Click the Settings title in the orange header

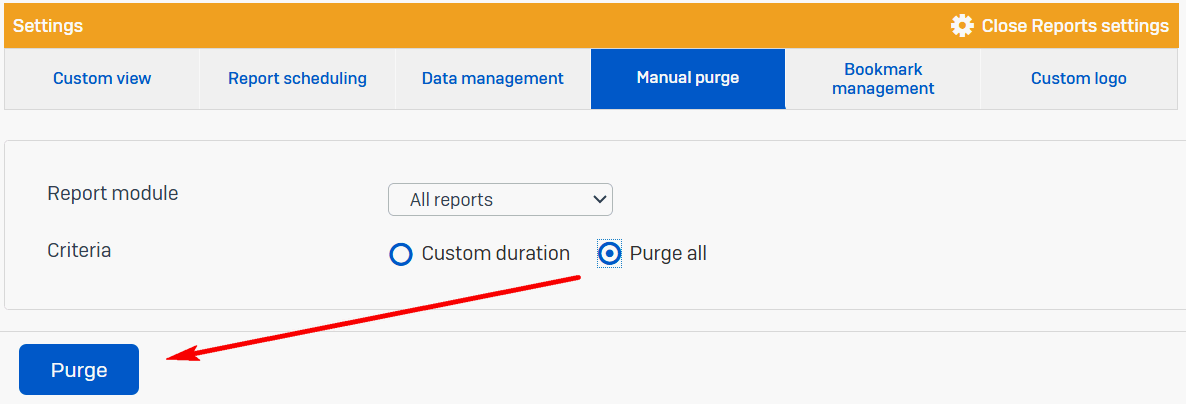(x=48, y=26)
